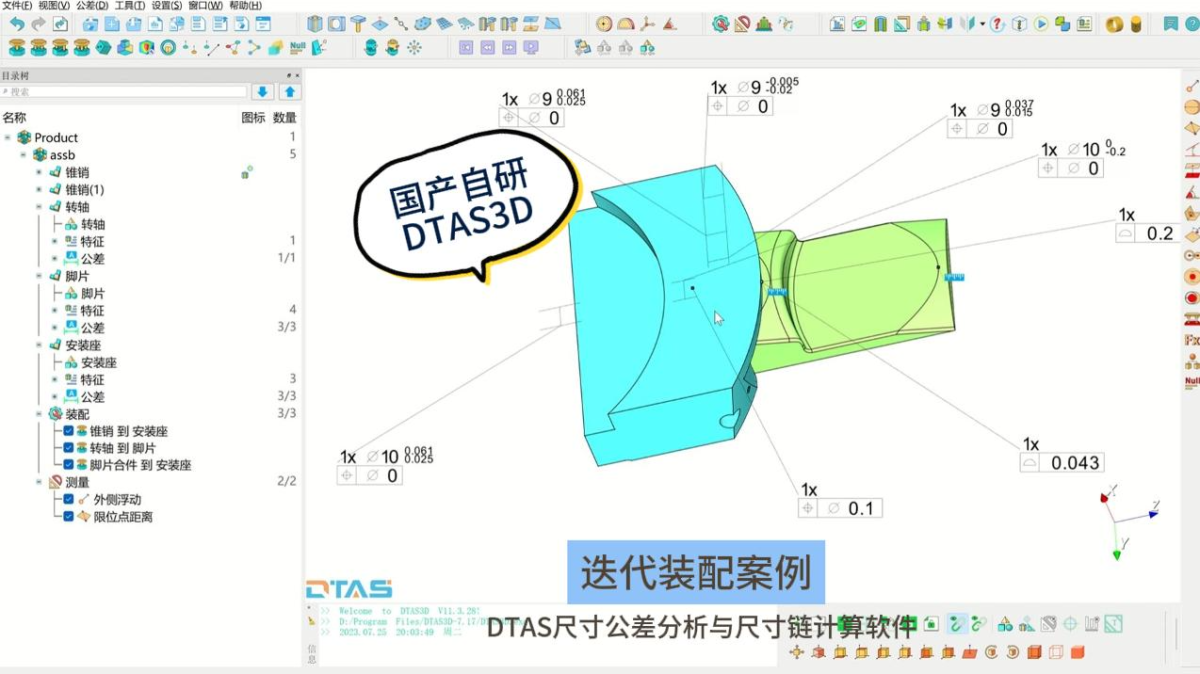Select 特征 item under 安装座
Viewport: 1200px width, 674px height.
tap(92, 380)
